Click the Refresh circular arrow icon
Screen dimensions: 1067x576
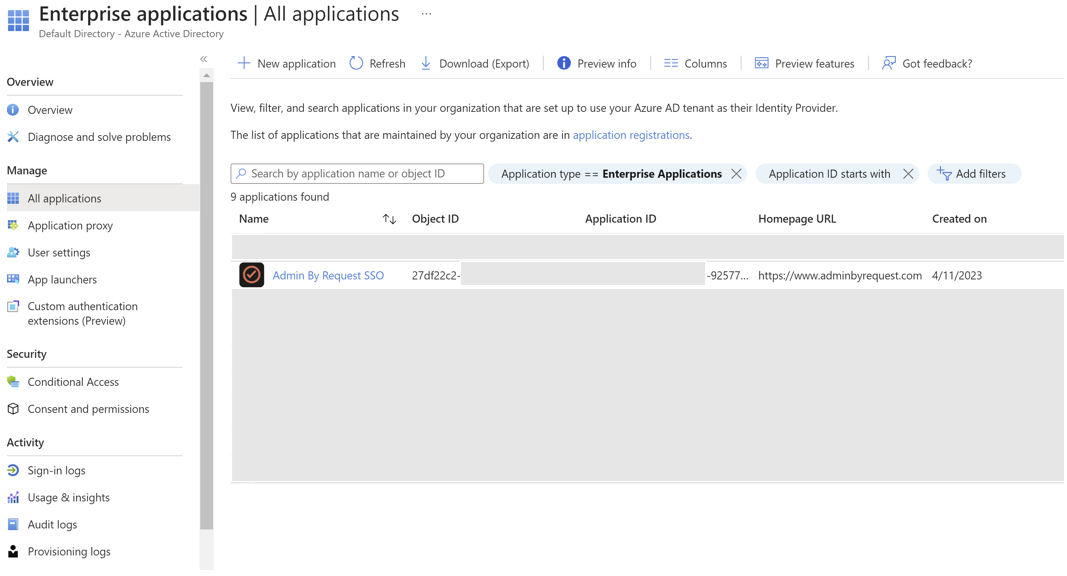356,63
